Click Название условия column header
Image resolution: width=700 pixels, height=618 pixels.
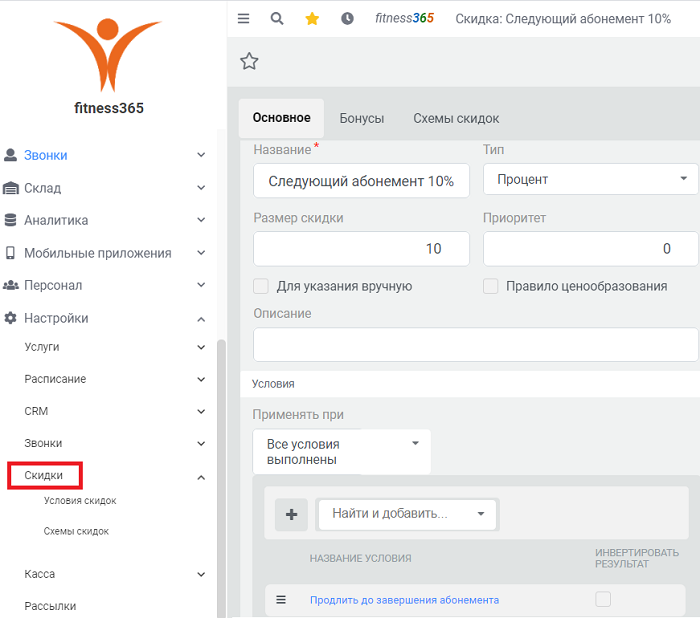[360, 558]
